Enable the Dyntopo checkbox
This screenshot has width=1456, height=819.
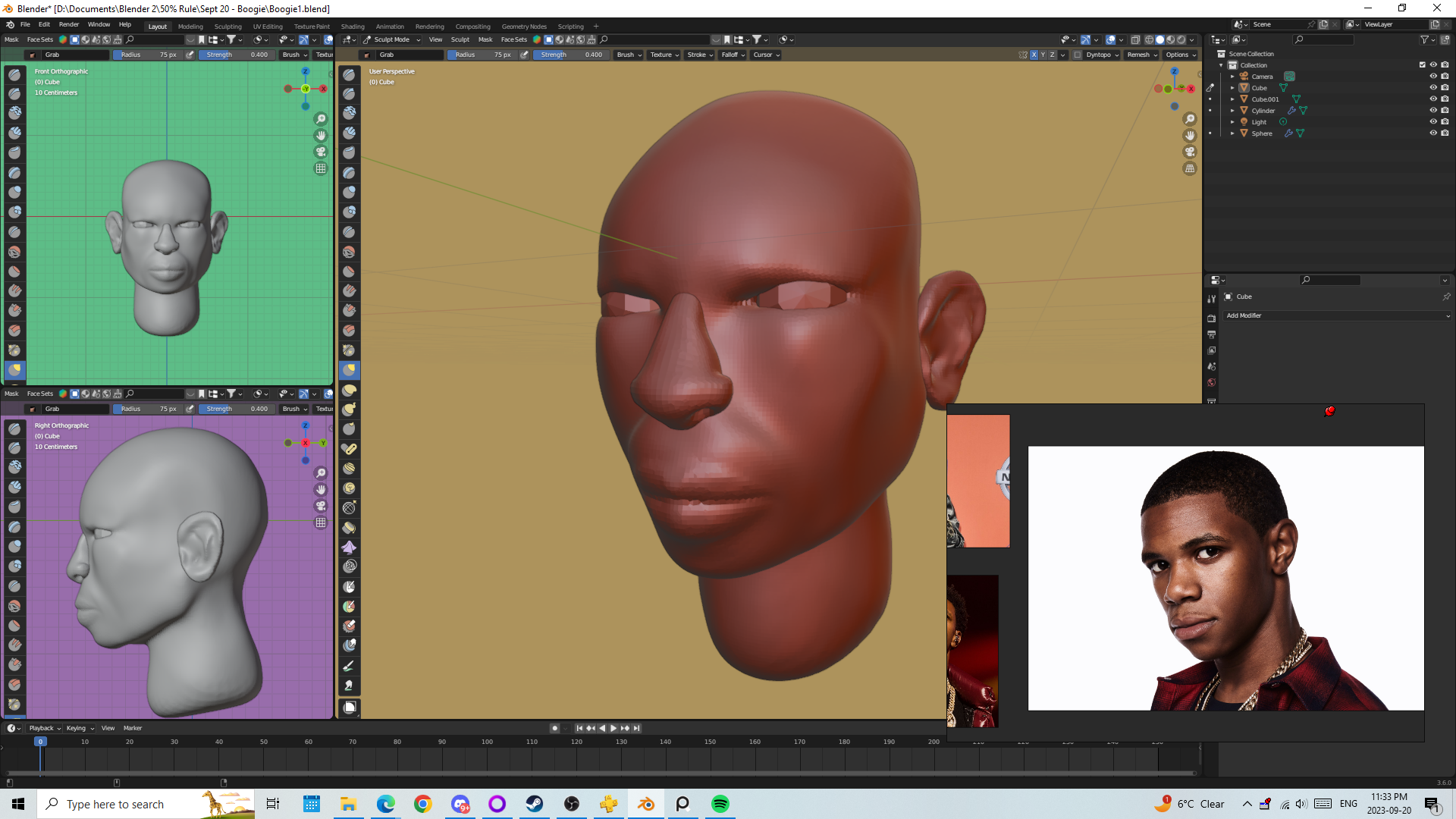[1078, 55]
